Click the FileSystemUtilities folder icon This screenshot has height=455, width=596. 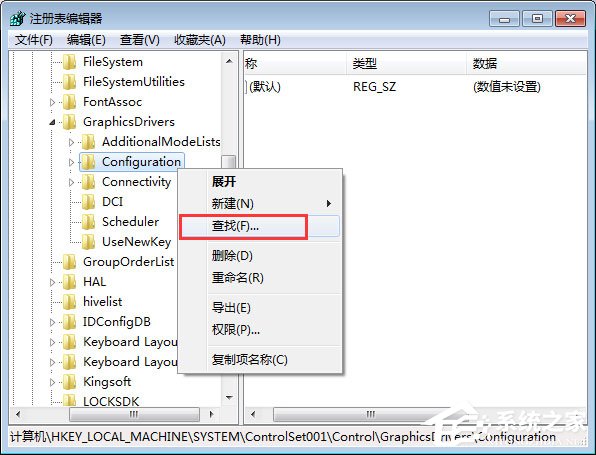click(70, 82)
